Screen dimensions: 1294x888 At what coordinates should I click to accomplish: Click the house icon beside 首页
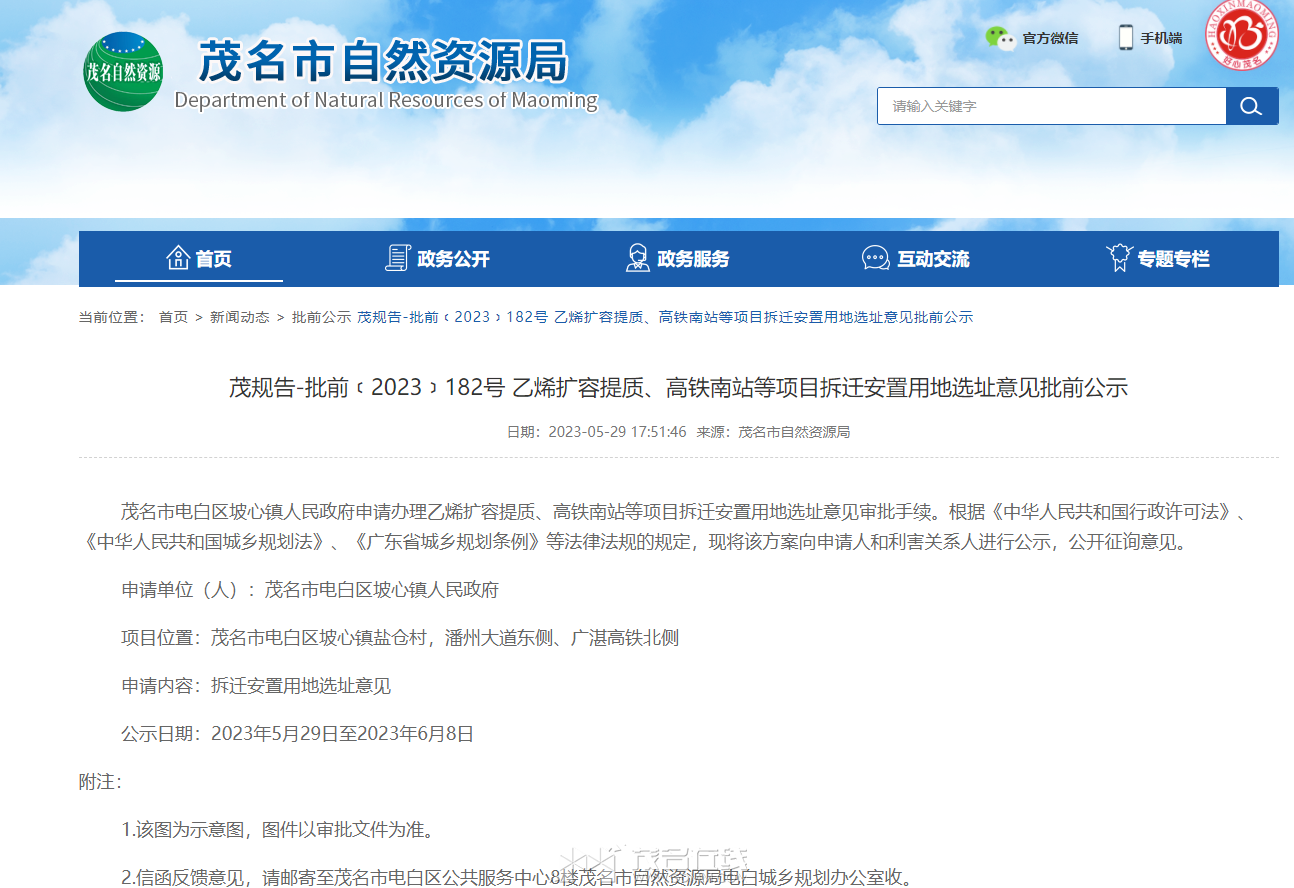[x=178, y=258]
